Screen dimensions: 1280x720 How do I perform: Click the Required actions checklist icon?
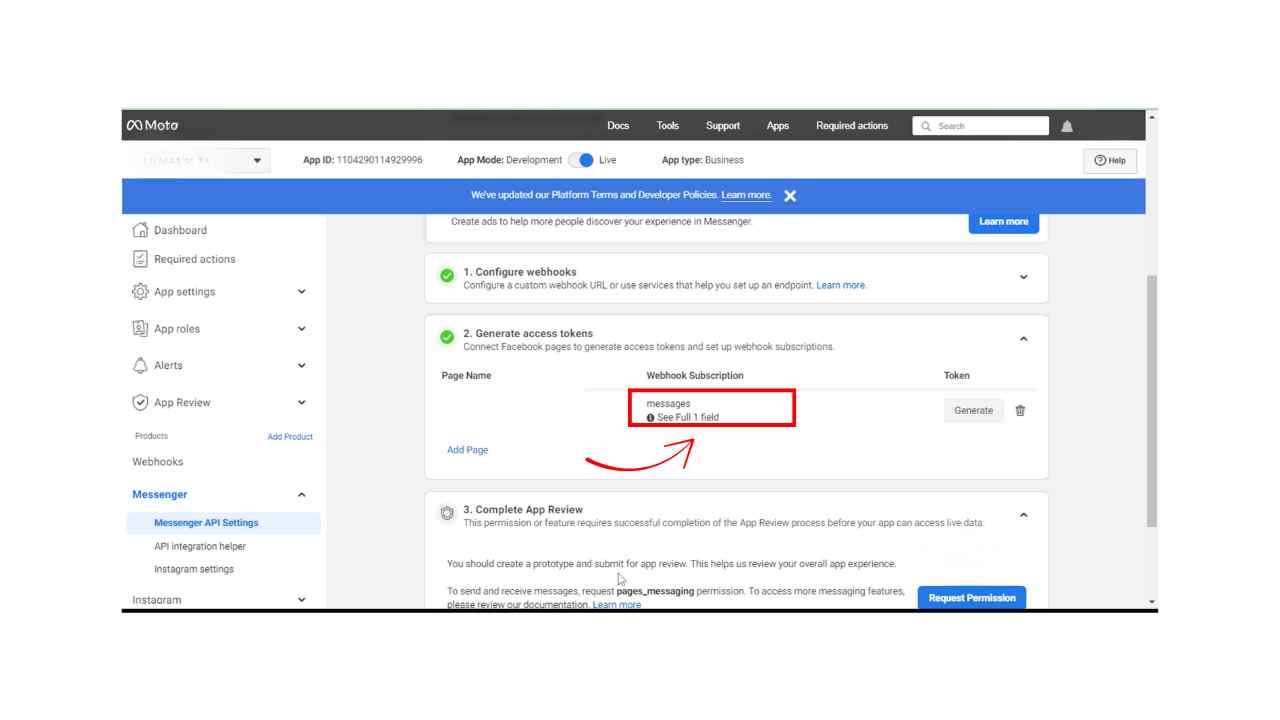tap(140, 259)
